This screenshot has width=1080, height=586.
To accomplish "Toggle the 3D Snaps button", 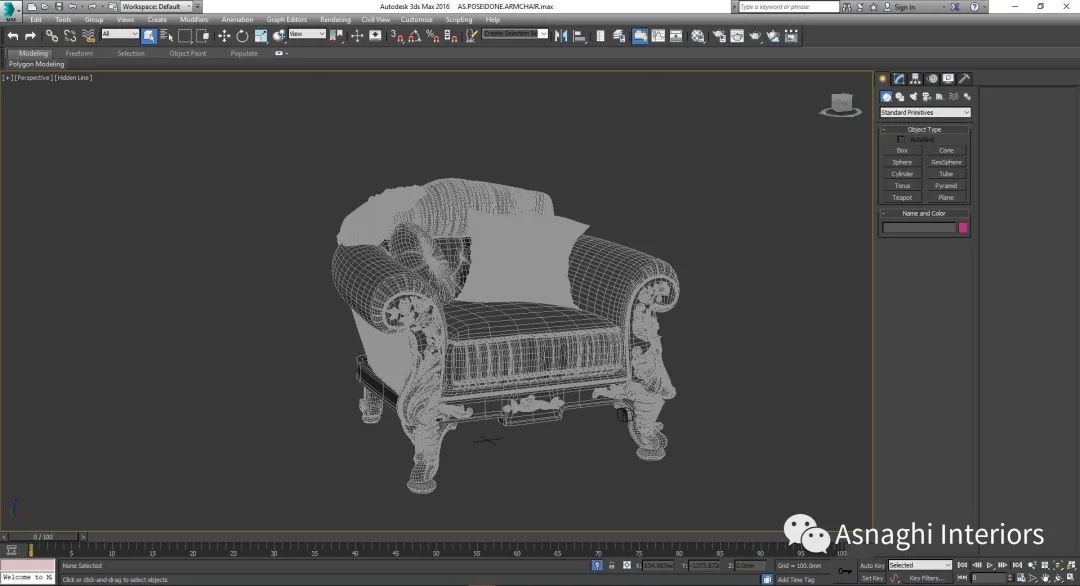I will click(397, 36).
